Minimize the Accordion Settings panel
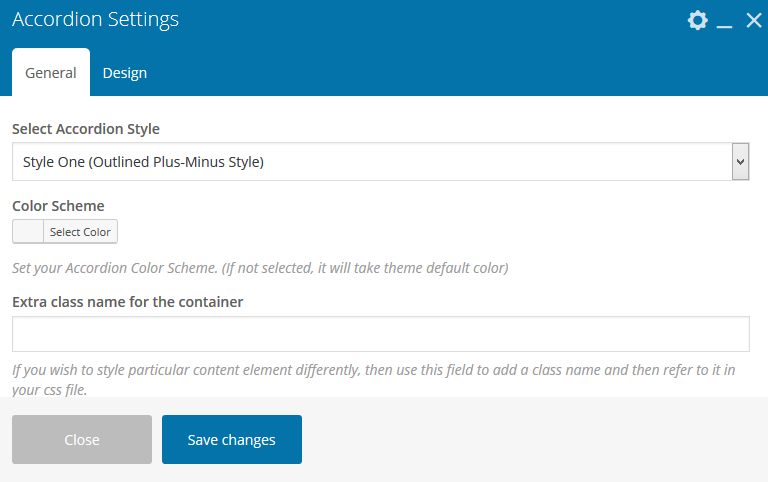The width and height of the screenshot is (768, 482). pos(726,22)
